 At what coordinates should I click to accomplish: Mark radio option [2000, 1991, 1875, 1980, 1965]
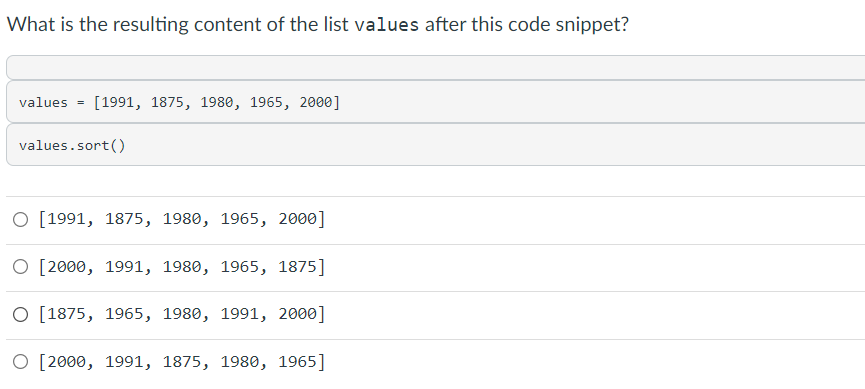coord(20,362)
